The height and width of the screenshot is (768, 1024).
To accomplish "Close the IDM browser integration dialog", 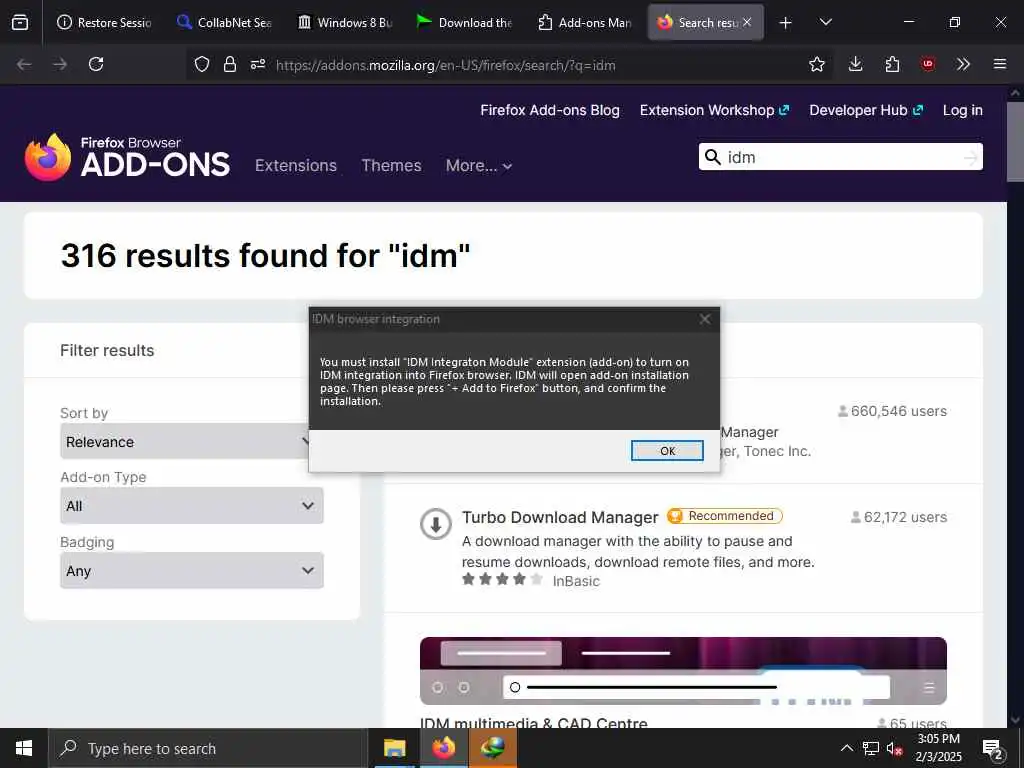I will point(705,319).
